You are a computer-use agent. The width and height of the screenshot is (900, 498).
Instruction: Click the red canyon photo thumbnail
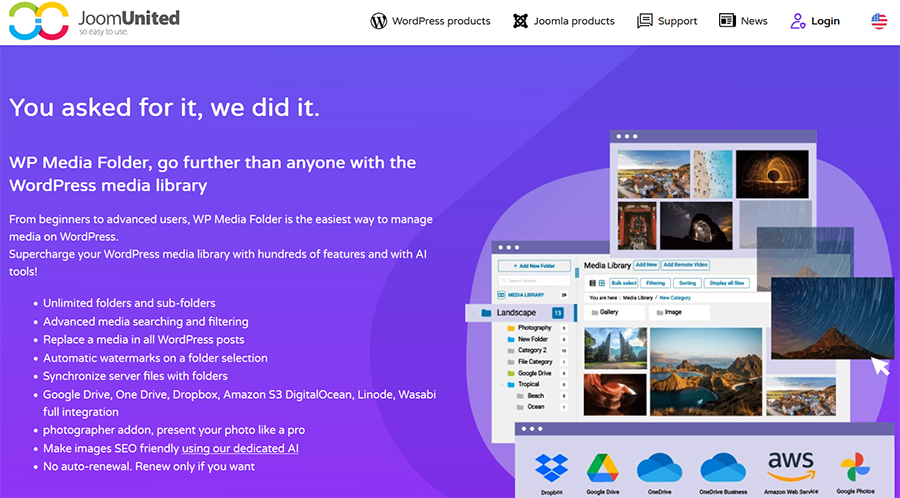coord(615,394)
